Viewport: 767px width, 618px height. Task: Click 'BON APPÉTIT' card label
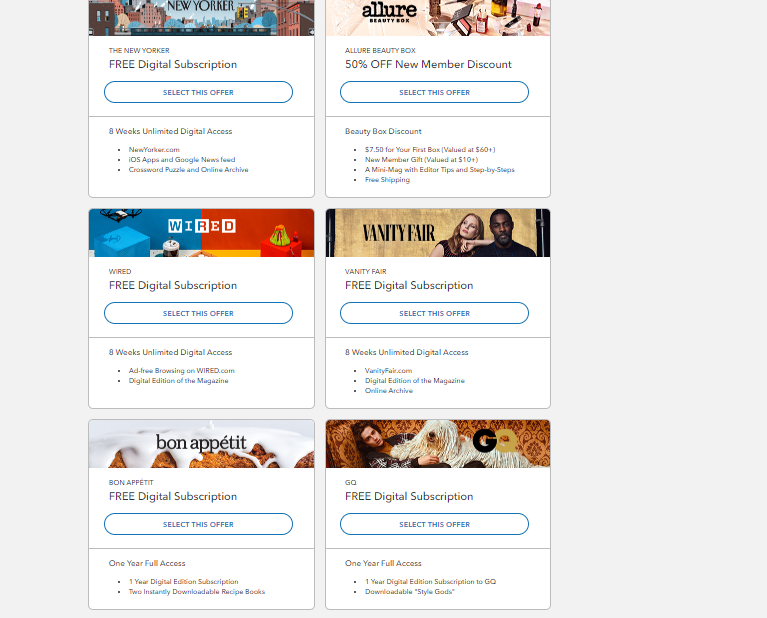click(131, 482)
